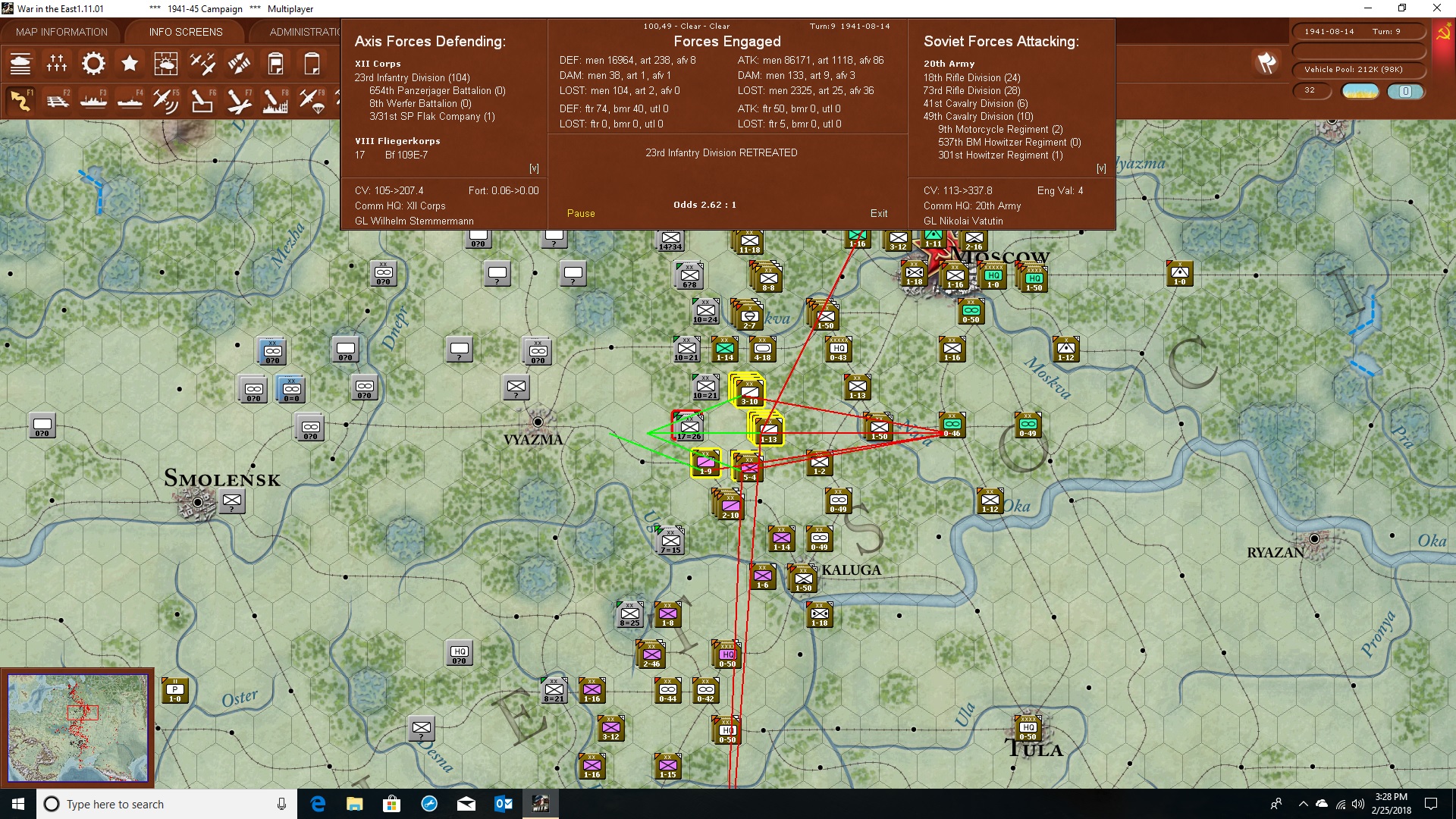
Task: Switch to Map Information tab
Action: [x=61, y=32]
